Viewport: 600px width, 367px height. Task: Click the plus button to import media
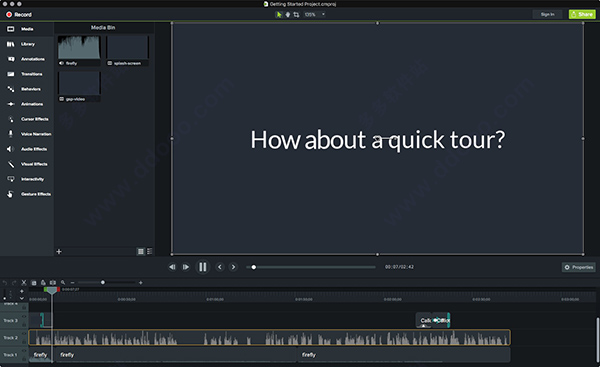click(59, 251)
